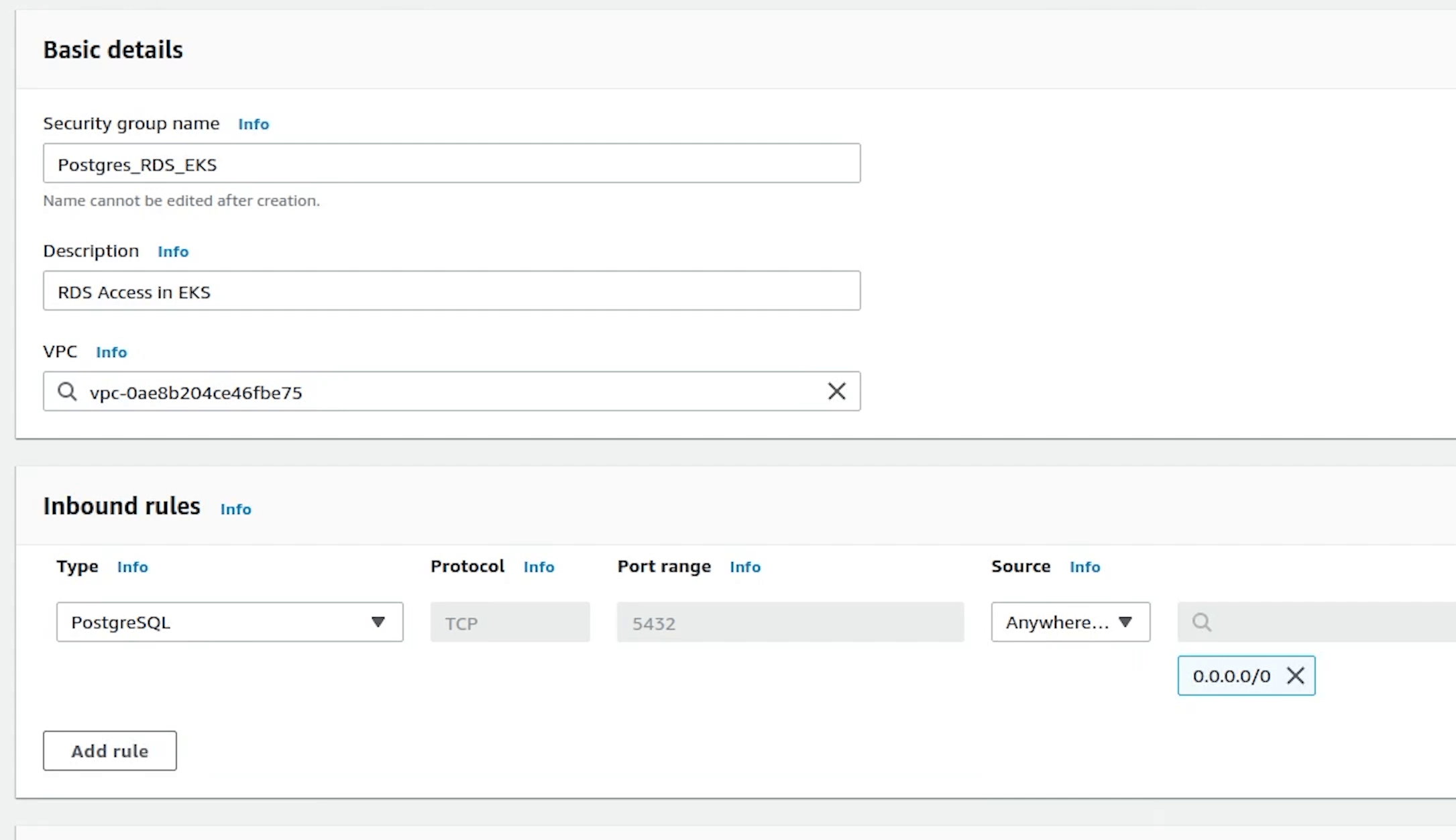Click the disabled Port range 5432 field

tap(790, 622)
